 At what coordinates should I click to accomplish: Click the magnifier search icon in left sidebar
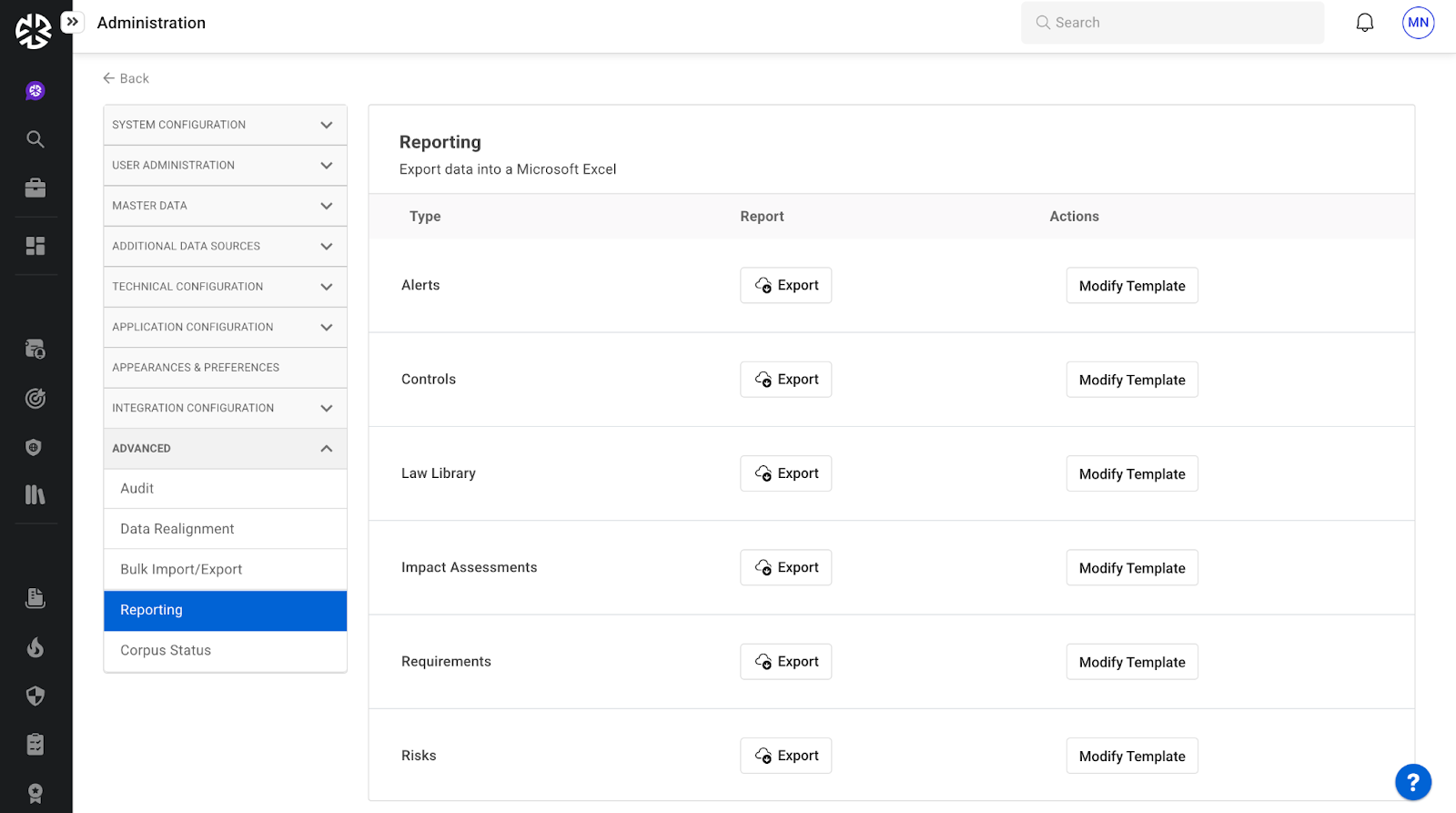click(x=35, y=139)
